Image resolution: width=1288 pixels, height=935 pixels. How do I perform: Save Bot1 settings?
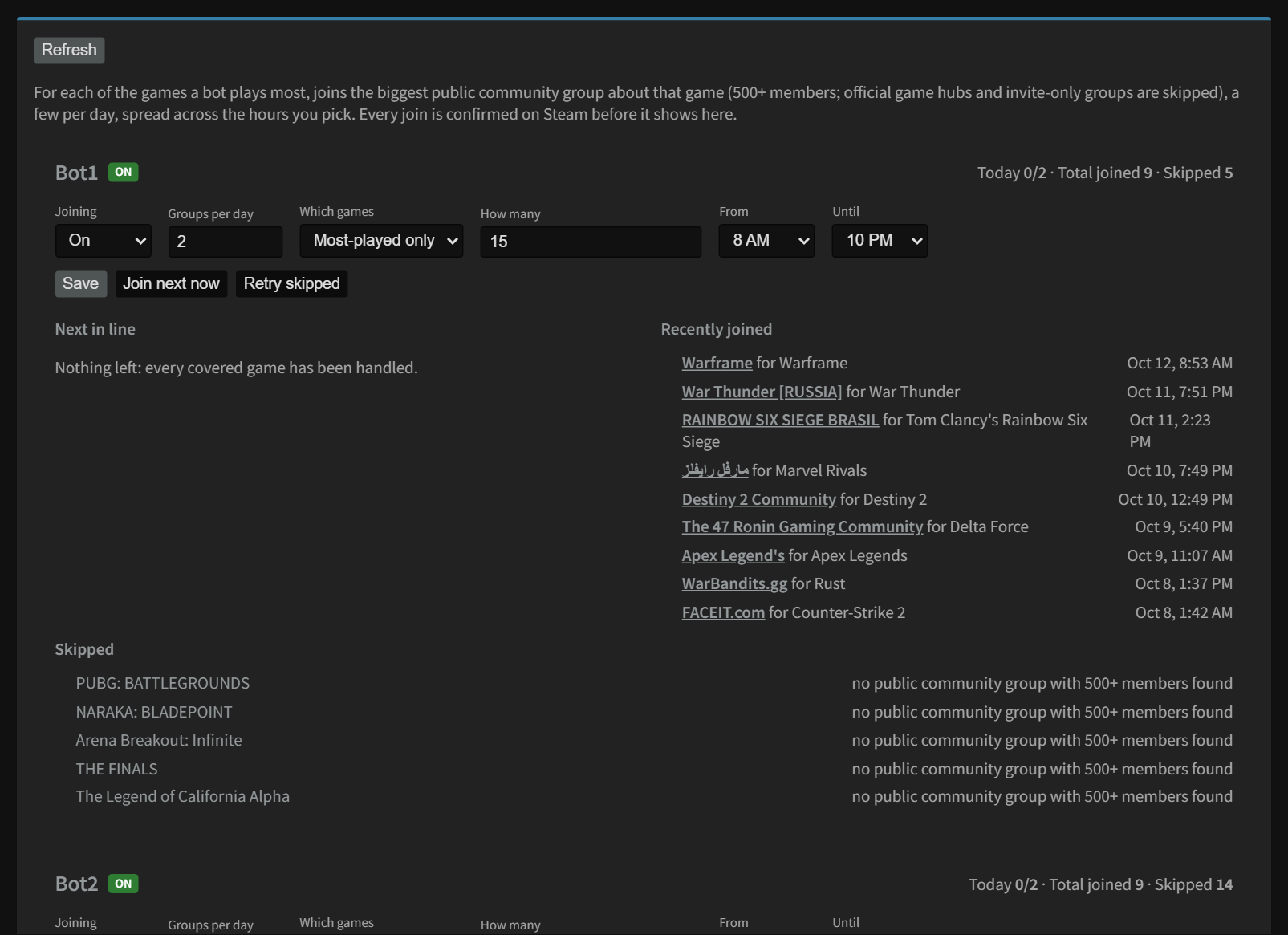coord(81,283)
